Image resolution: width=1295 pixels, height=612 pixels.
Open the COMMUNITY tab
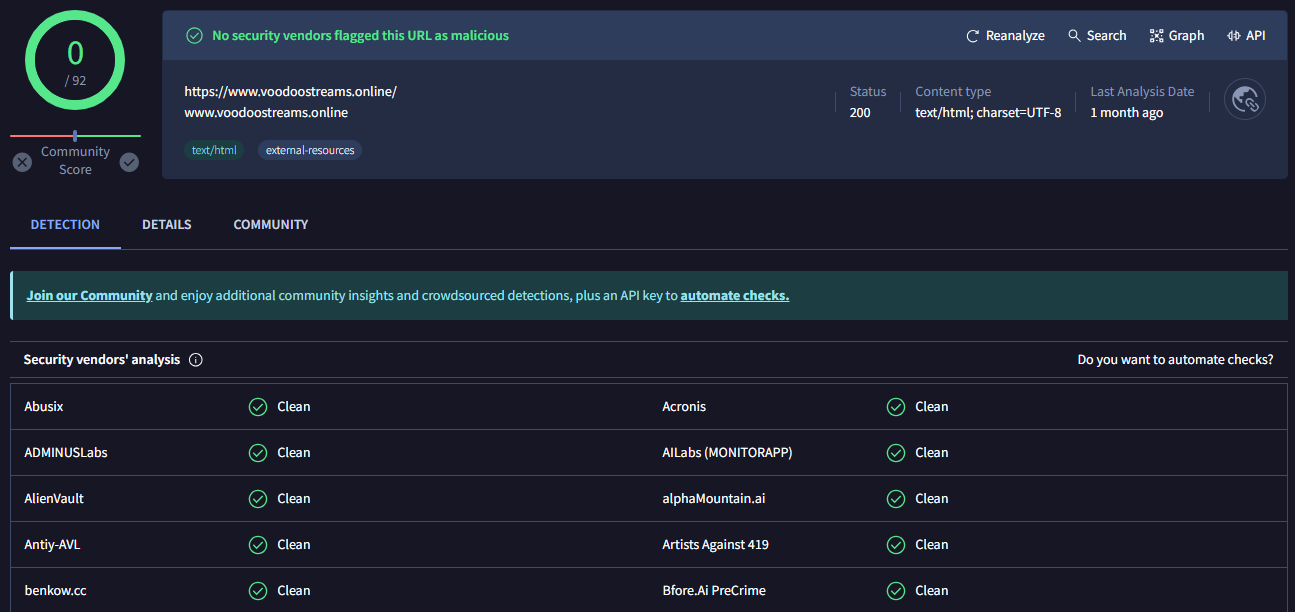(271, 225)
